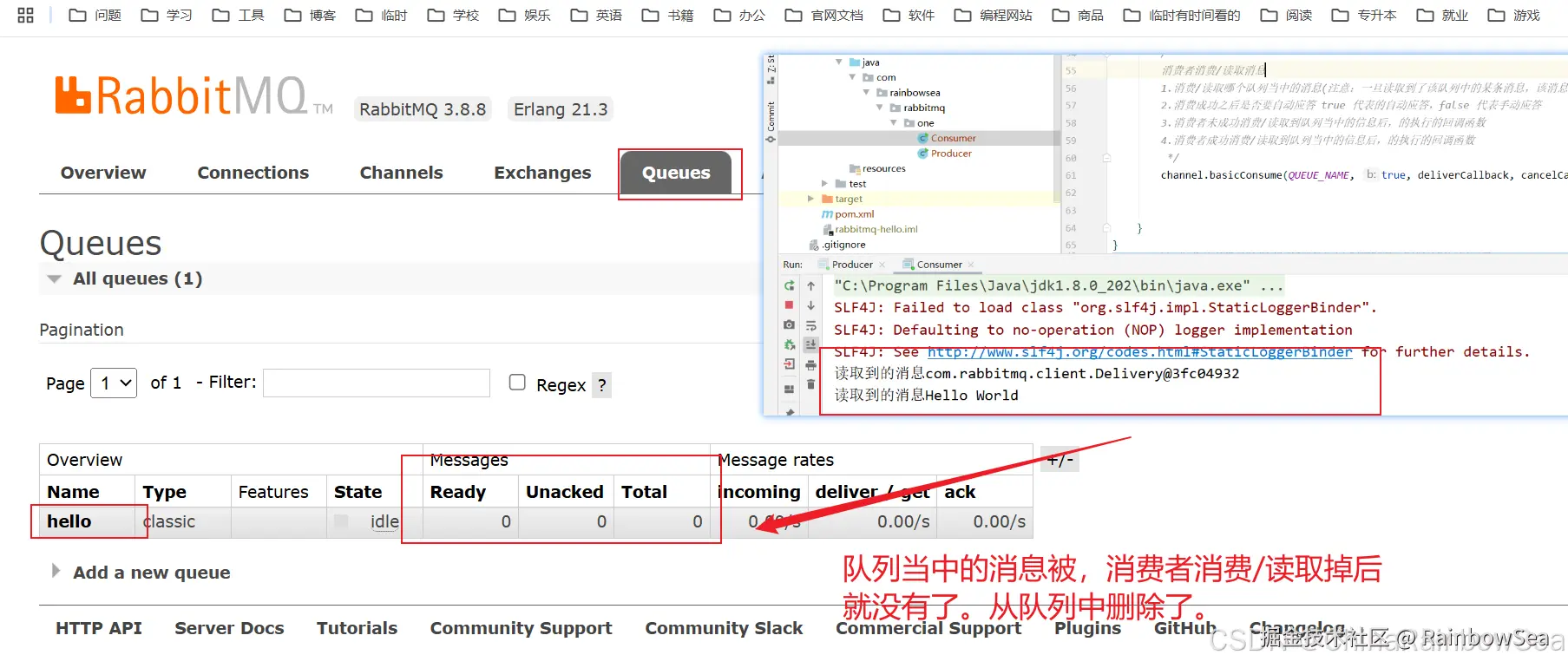Switch to the Connections tab

pos(253,173)
